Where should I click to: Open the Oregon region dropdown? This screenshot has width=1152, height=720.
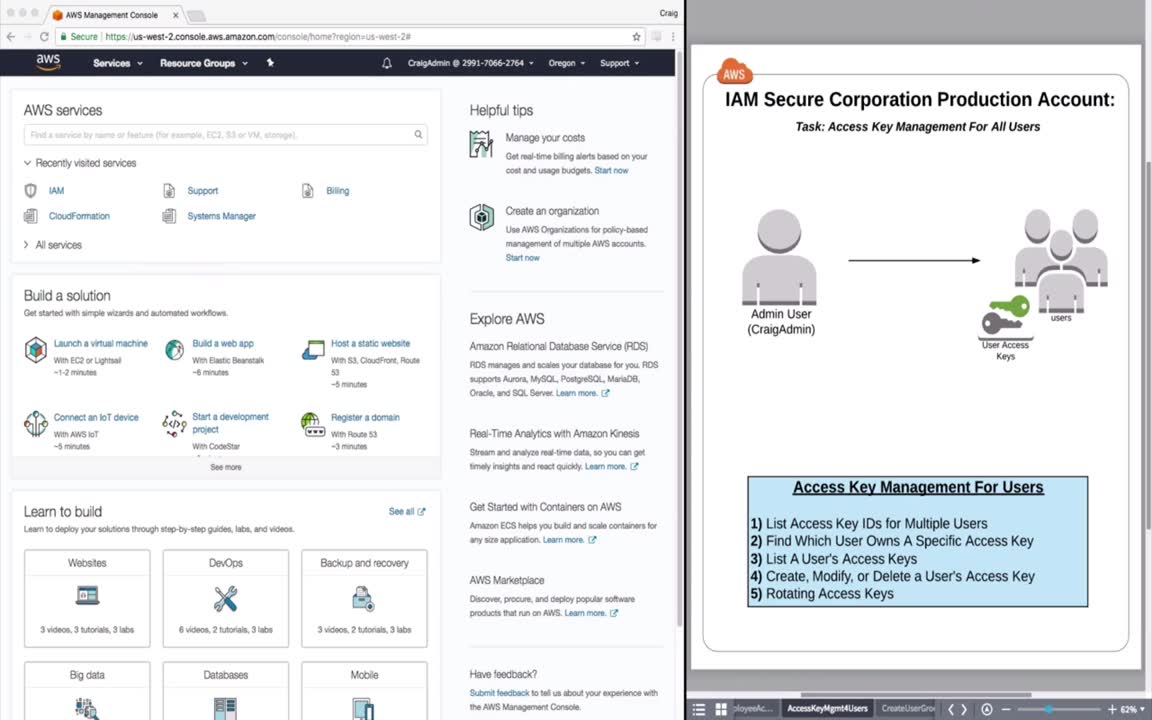click(x=566, y=63)
